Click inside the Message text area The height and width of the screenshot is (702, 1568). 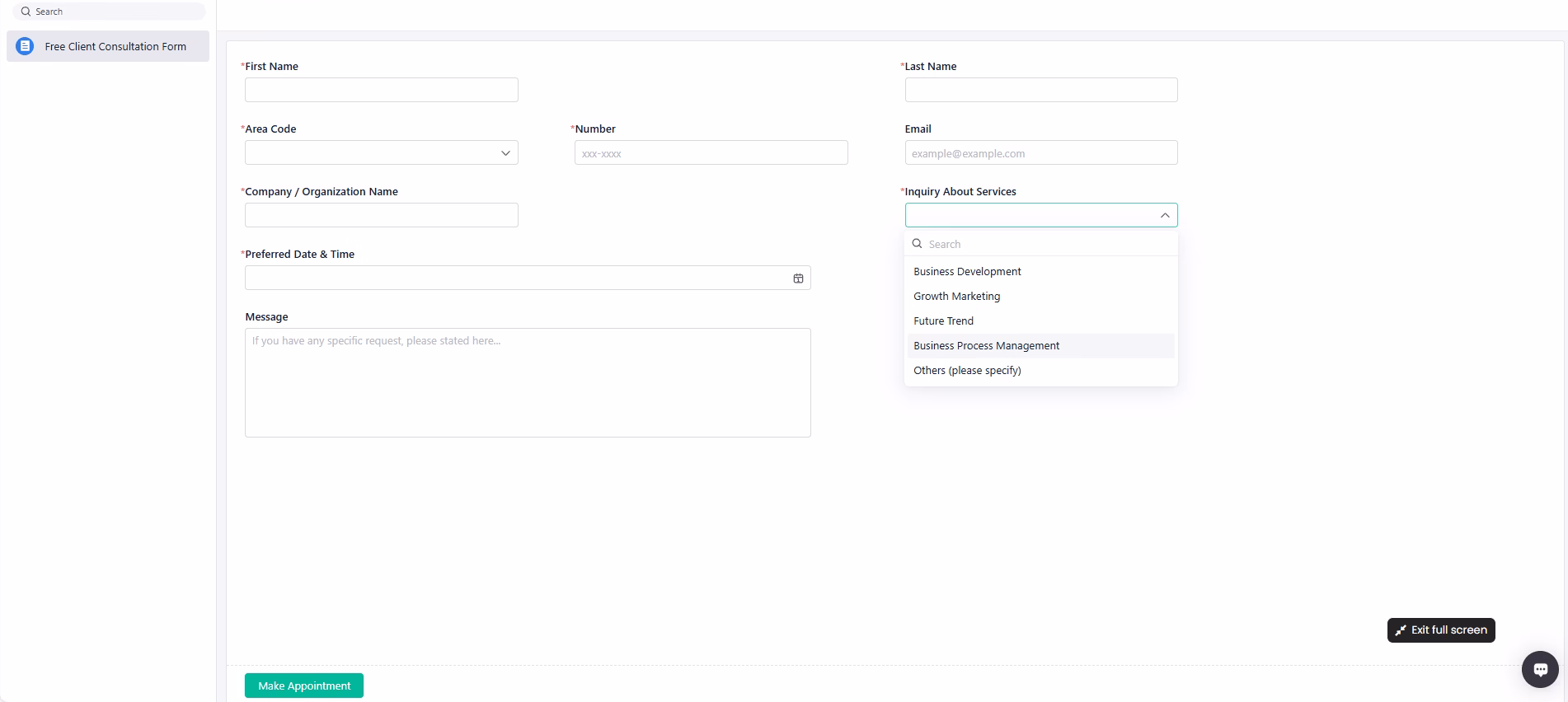coord(528,383)
